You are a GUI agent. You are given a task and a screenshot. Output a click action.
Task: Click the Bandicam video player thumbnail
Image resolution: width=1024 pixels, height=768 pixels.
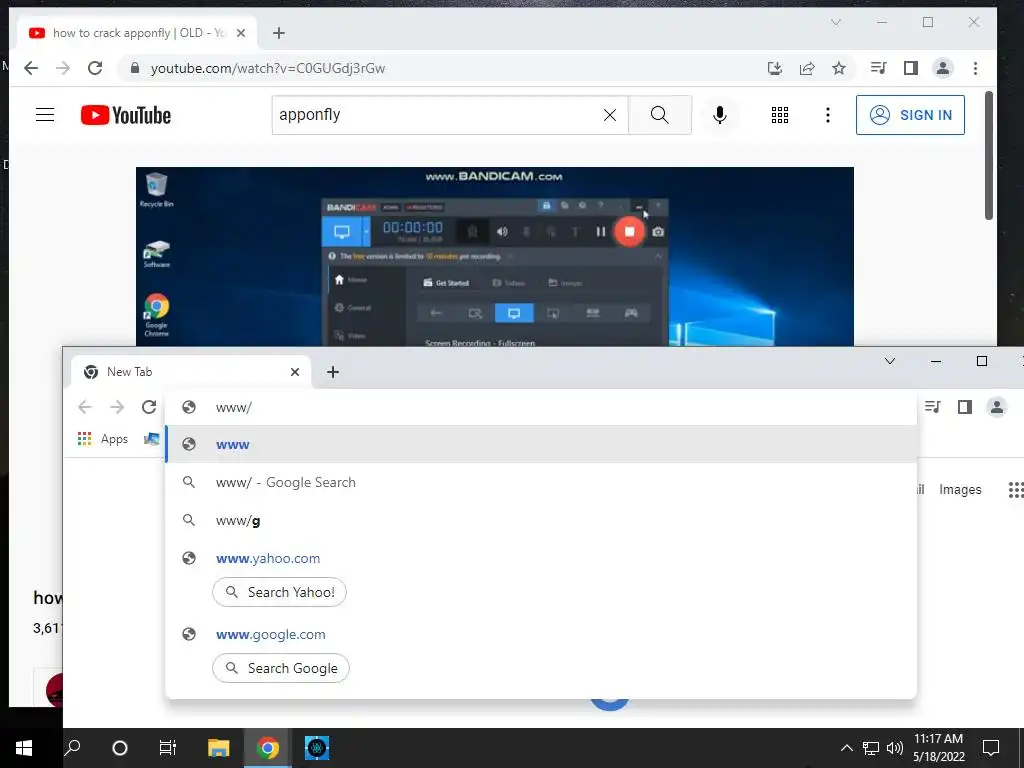(494, 256)
